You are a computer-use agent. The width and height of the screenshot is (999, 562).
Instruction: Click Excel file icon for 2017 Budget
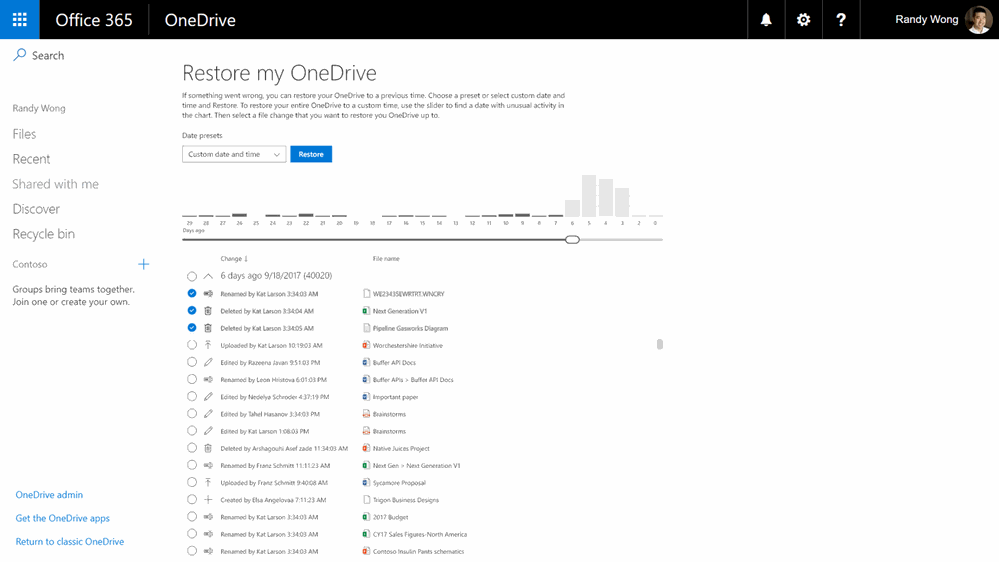click(x=366, y=517)
